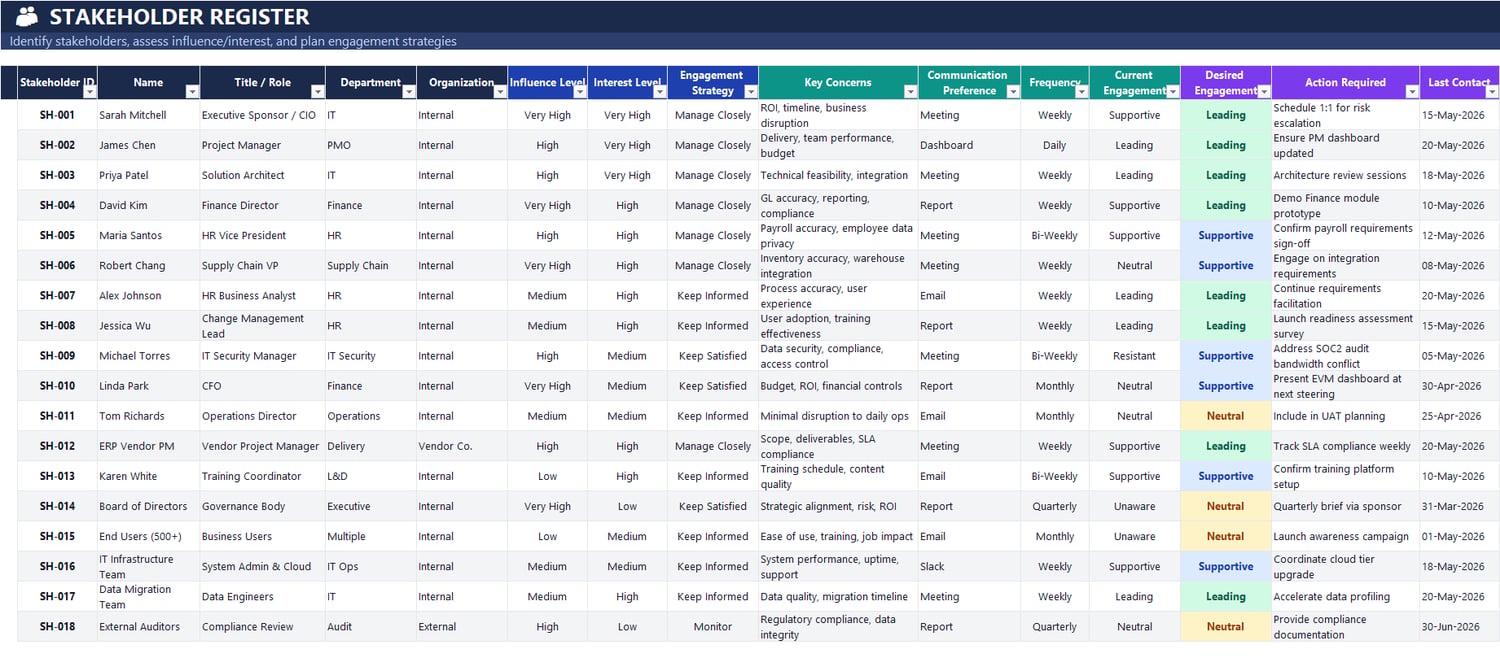Select the Karen White name cell
This screenshot has height=658, width=1500.
coord(148,476)
